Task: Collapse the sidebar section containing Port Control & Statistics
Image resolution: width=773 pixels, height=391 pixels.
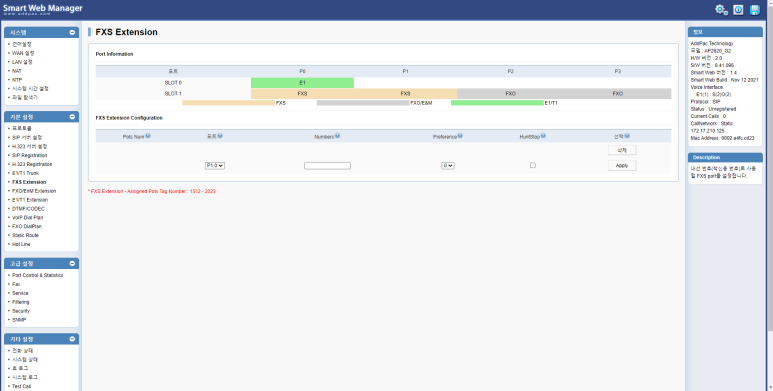Action: (72, 263)
